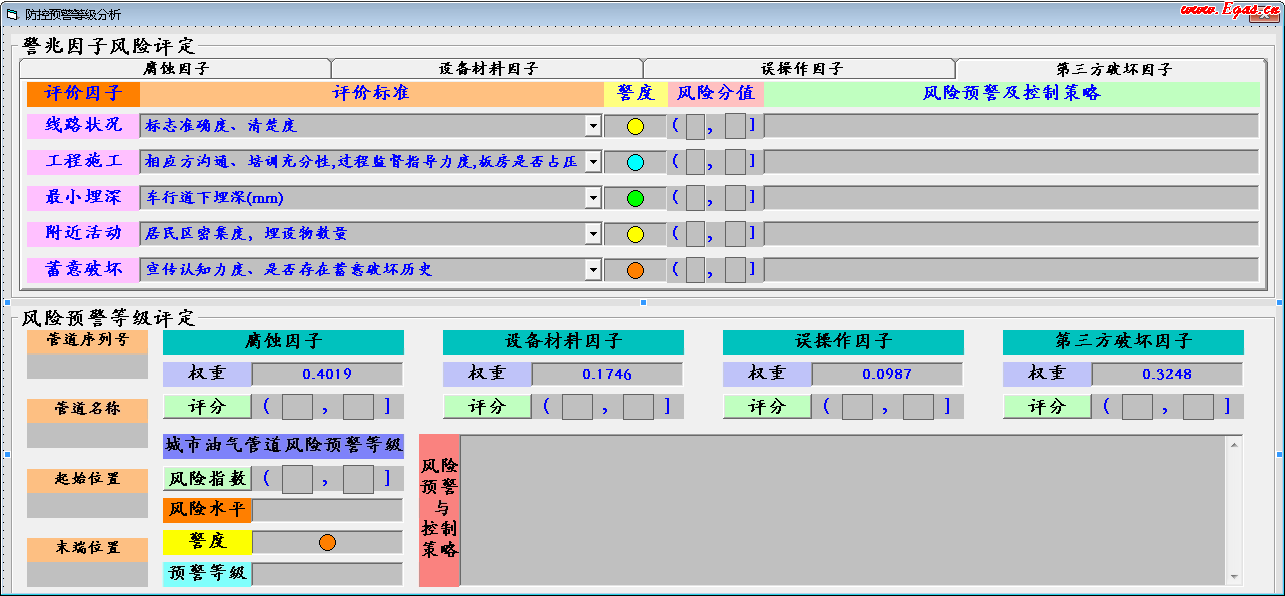Image resolution: width=1285 pixels, height=596 pixels.
Task: Click the cyan warning indicator for 工程施工
Action: click(x=635, y=163)
